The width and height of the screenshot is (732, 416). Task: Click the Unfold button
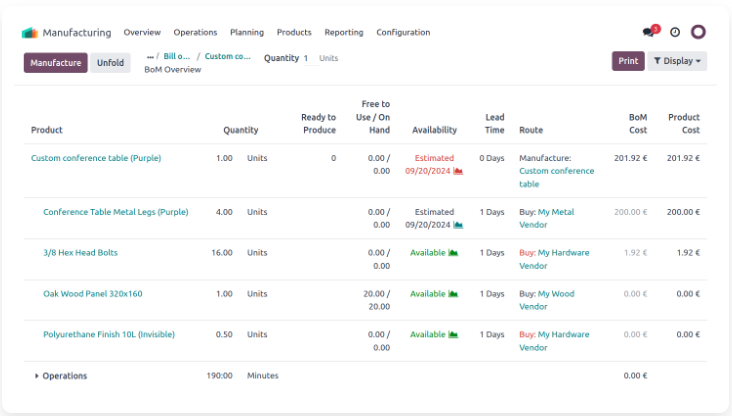[x=110, y=63]
